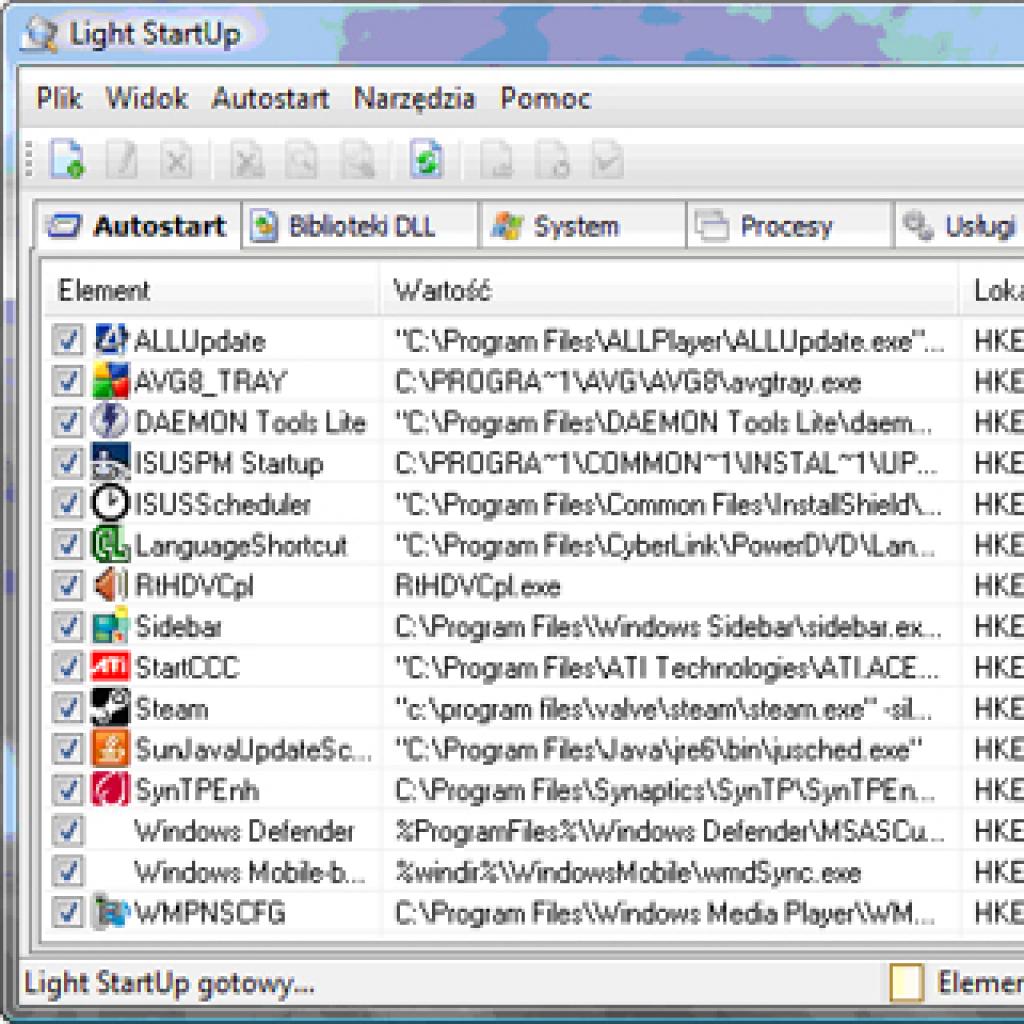This screenshot has width=1024, height=1024.
Task: Click the steam.exe path value
Action: [663, 709]
